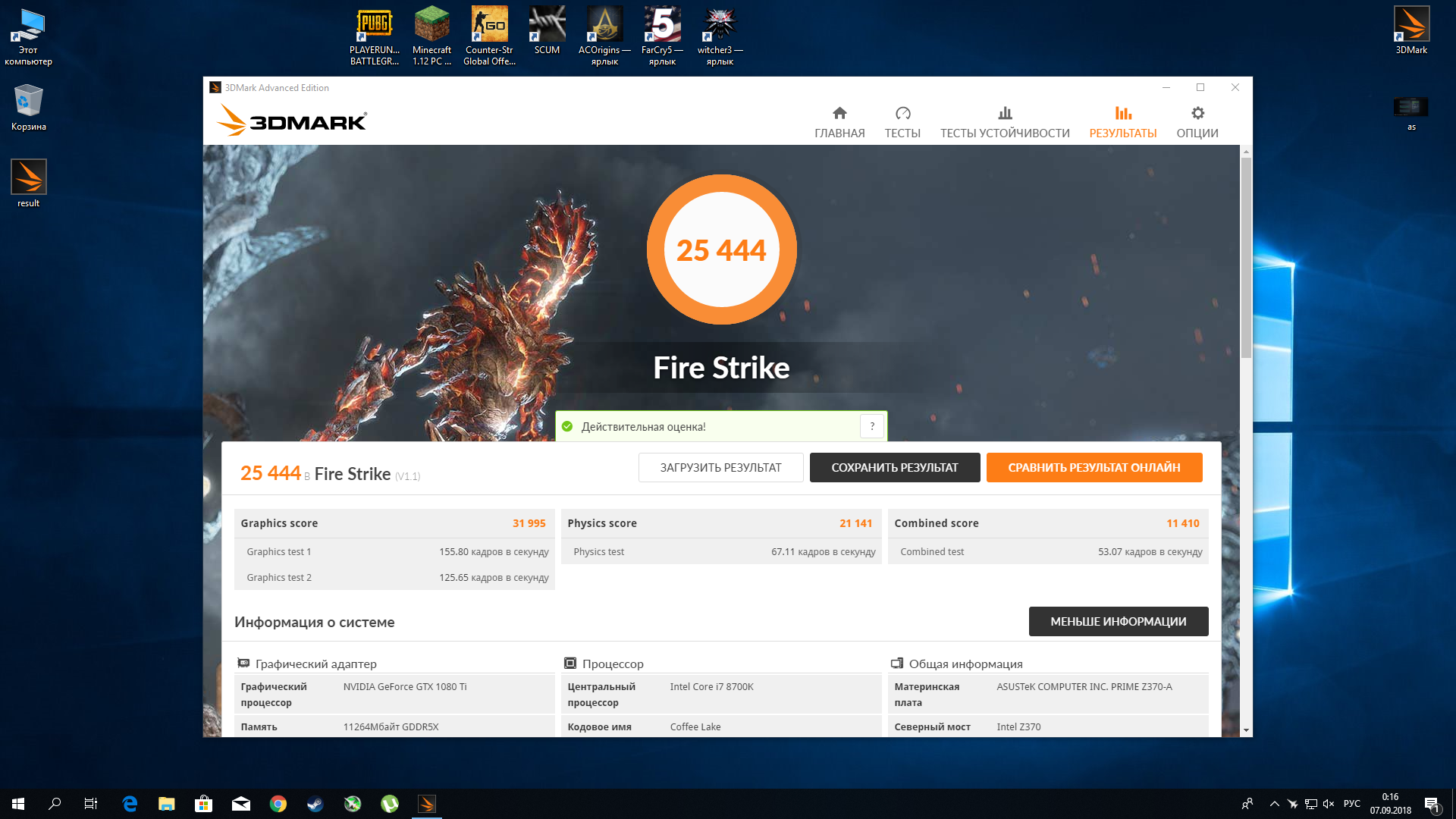Screen dimensions: 1456x819
Task: Show hidden tray icons chevron
Action: pyautogui.click(x=1274, y=804)
